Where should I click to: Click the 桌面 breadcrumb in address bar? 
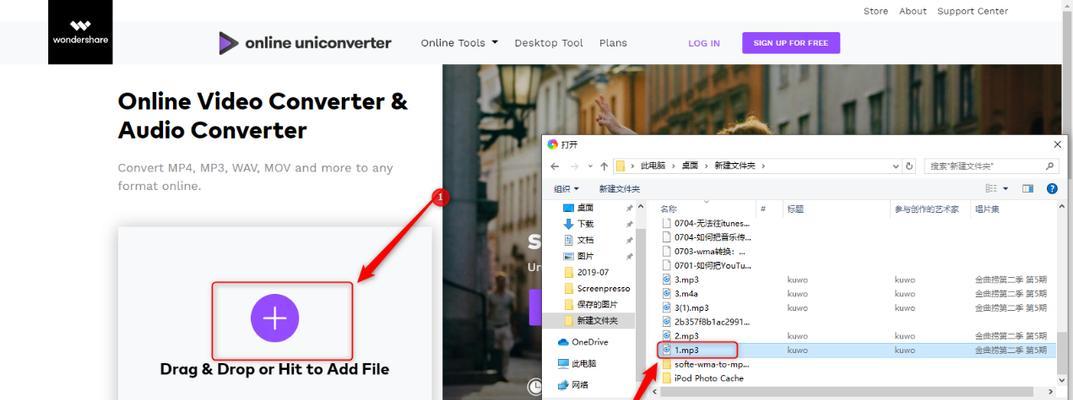tap(690, 166)
